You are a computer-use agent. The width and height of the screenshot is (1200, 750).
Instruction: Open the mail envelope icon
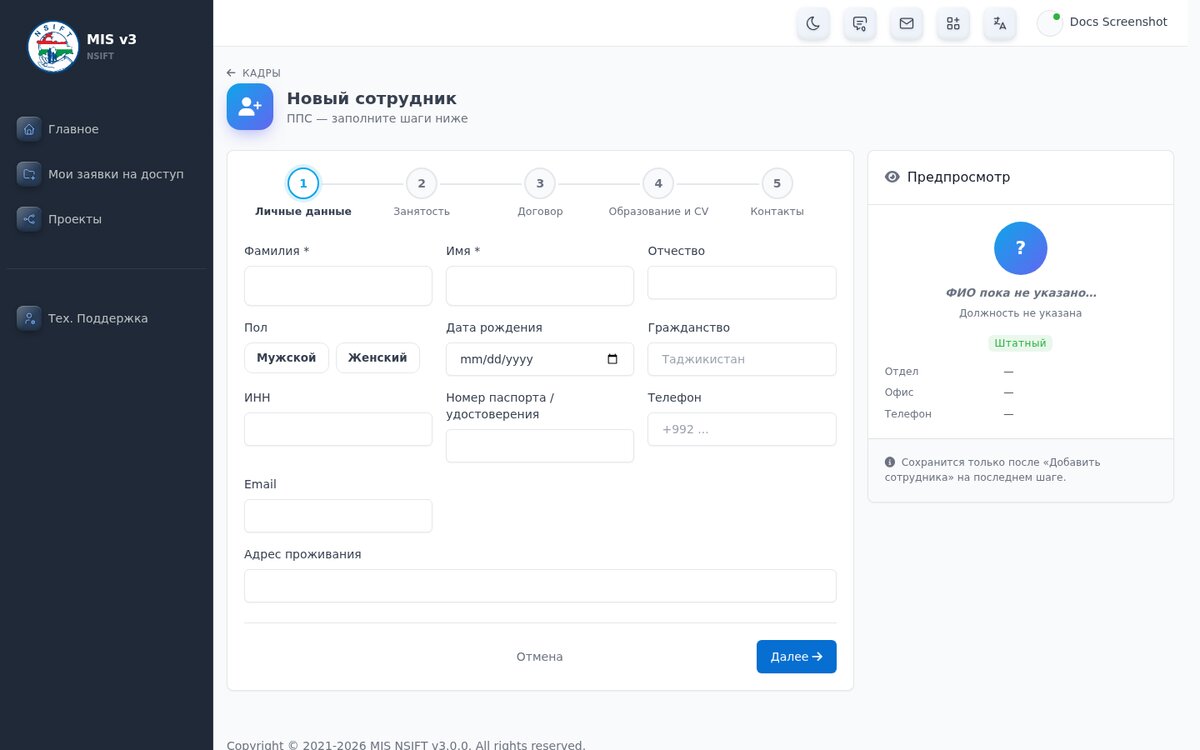coord(906,23)
